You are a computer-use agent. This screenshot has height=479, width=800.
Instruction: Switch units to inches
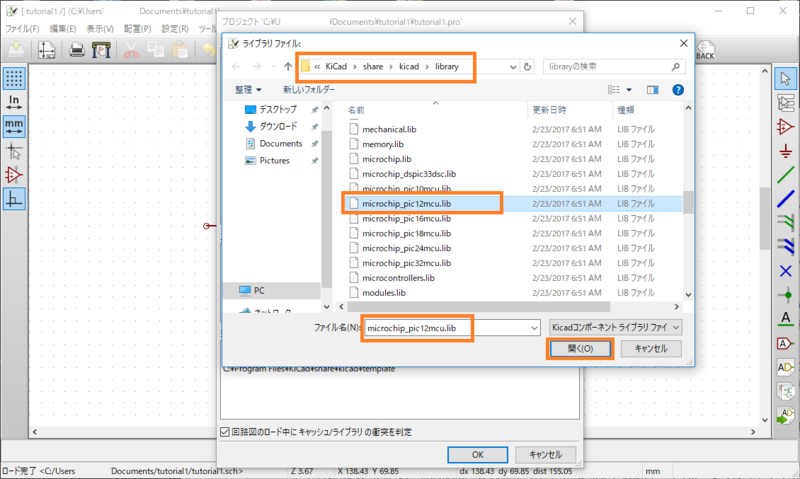pyautogui.click(x=14, y=102)
